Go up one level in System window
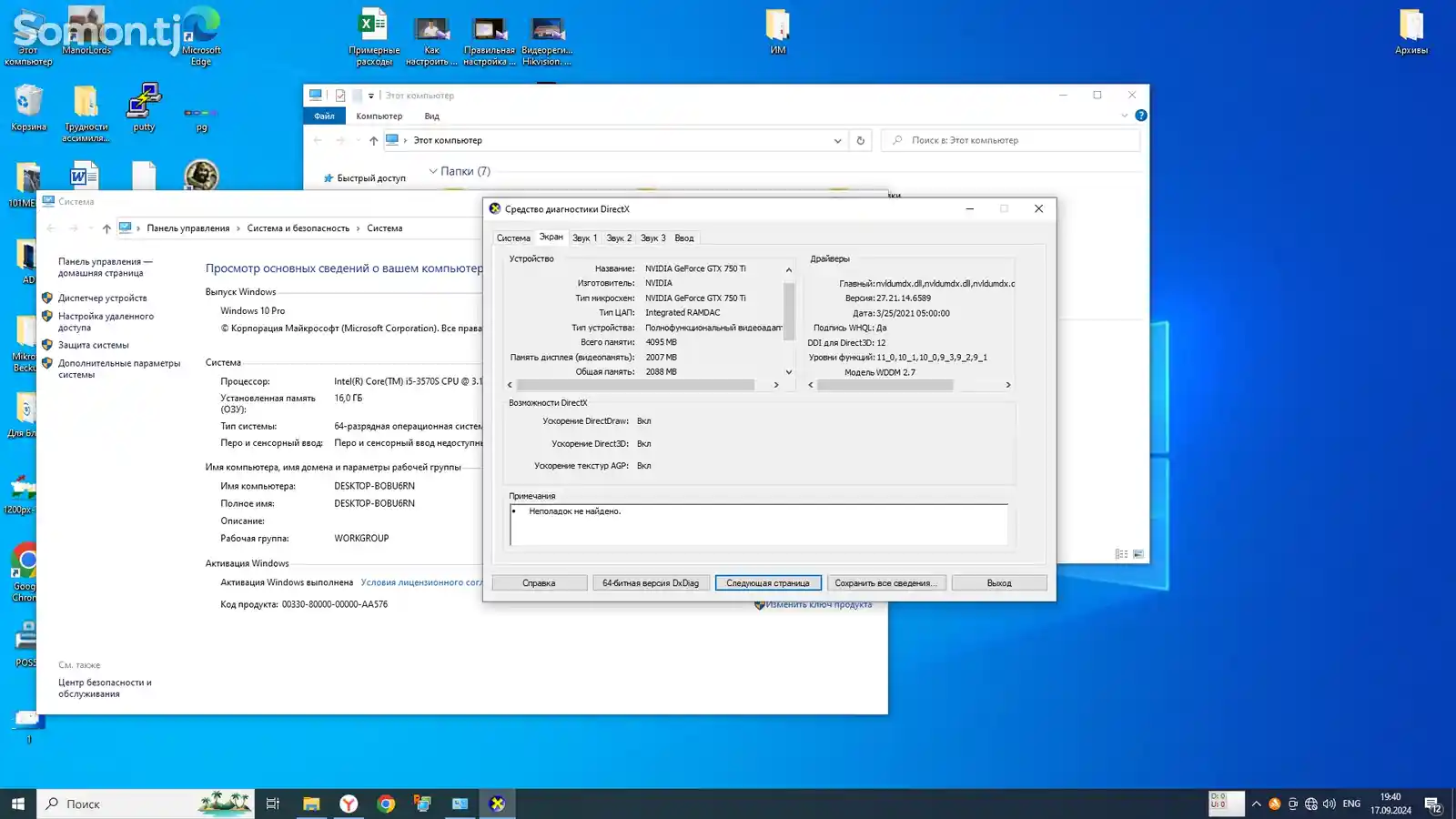Screen dimensions: 1456x819 pyautogui.click(x=106, y=228)
